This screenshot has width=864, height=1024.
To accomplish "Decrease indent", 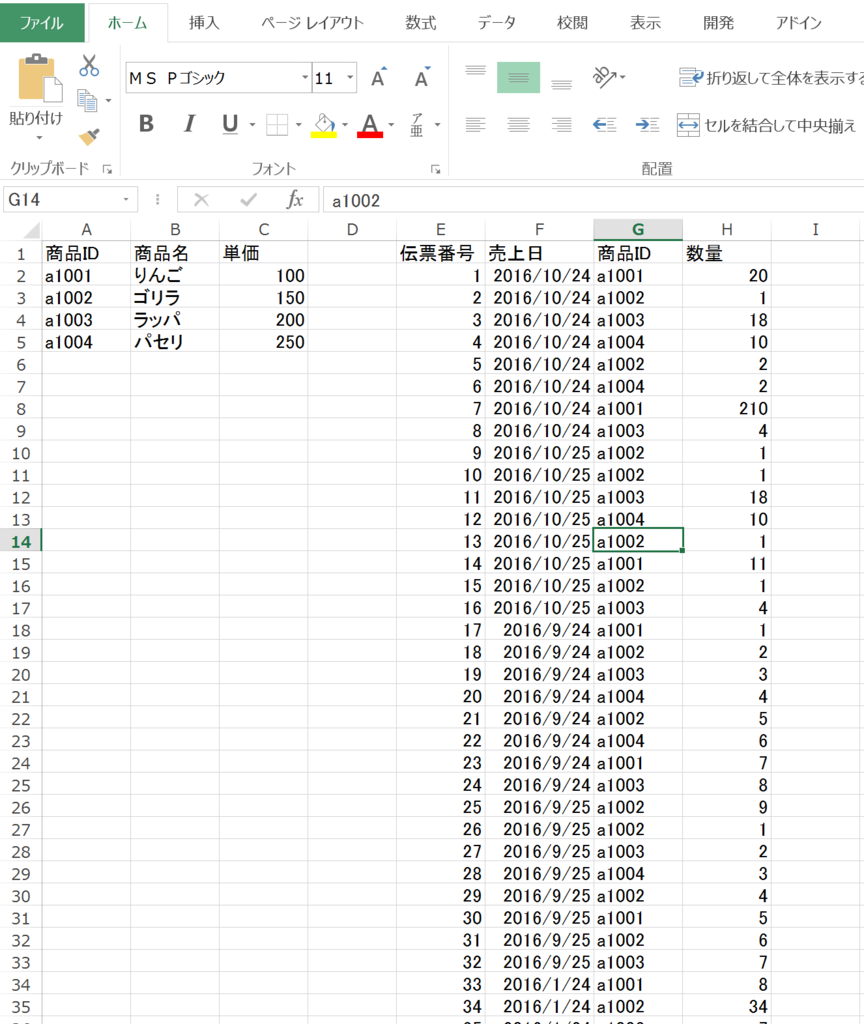I will [605, 124].
